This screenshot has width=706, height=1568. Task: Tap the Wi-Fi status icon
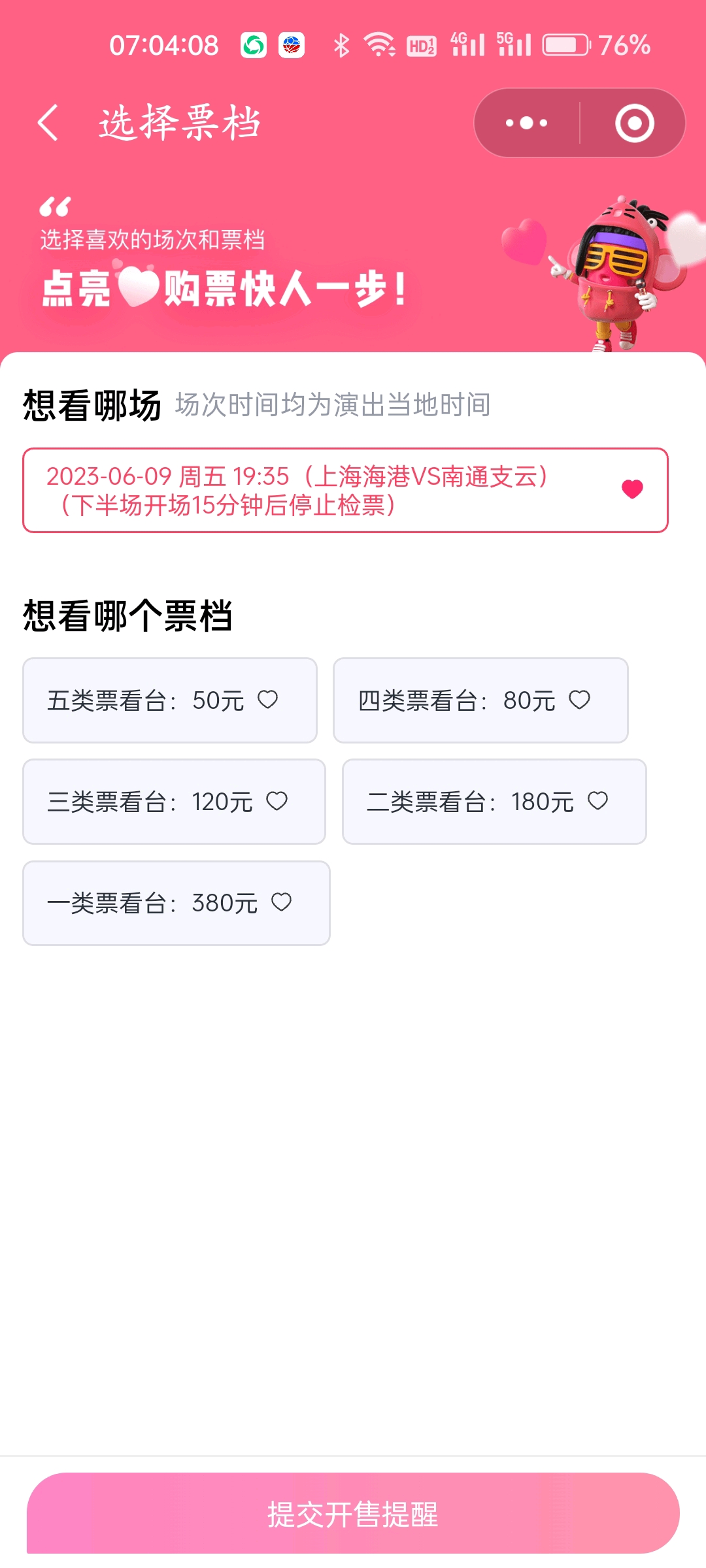tap(379, 45)
